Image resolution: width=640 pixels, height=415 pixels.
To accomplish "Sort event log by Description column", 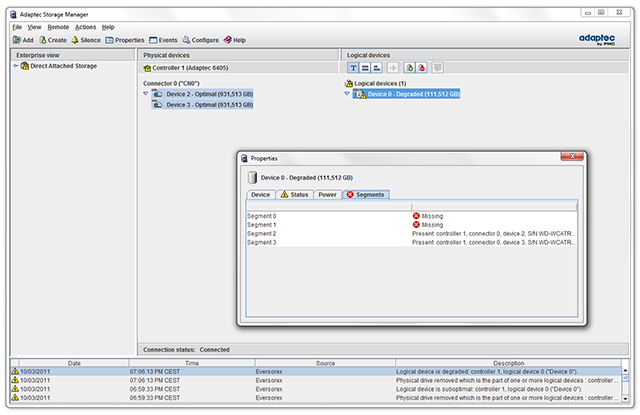I will click(508, 363).
